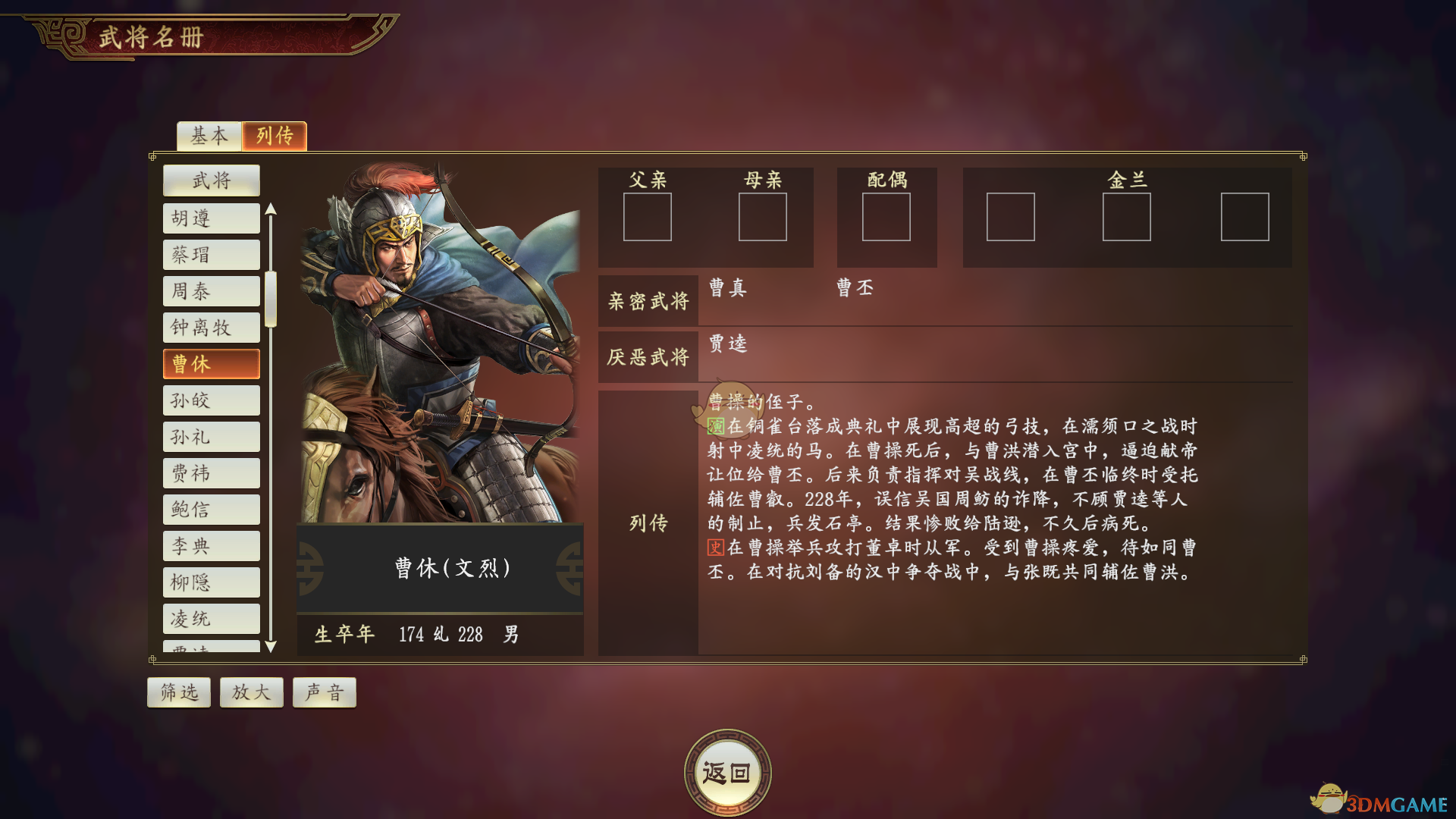
Task: Select the empty 配偶 portrait box
Action: pyautogui.click(x=886, y=217)
